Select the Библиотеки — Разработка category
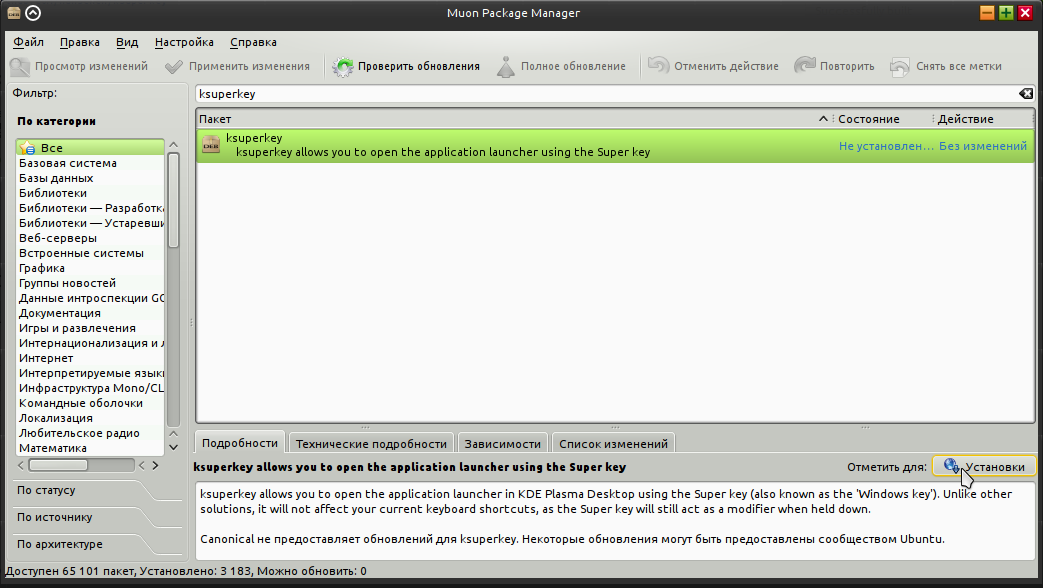Image resolution: width=1043 pixels, height=588 pixels. [x=90, y=208]
